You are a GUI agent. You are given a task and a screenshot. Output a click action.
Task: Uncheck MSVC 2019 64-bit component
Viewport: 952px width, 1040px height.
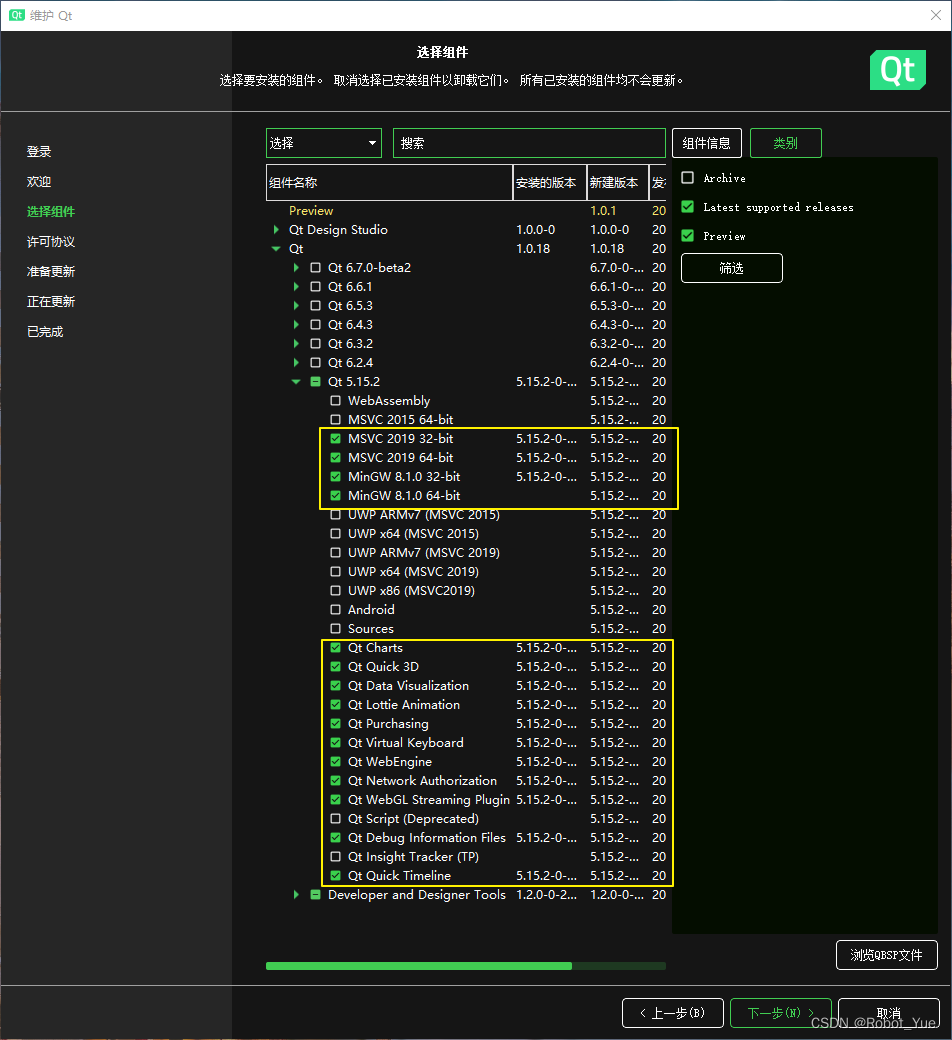click(x=336, y=458)
